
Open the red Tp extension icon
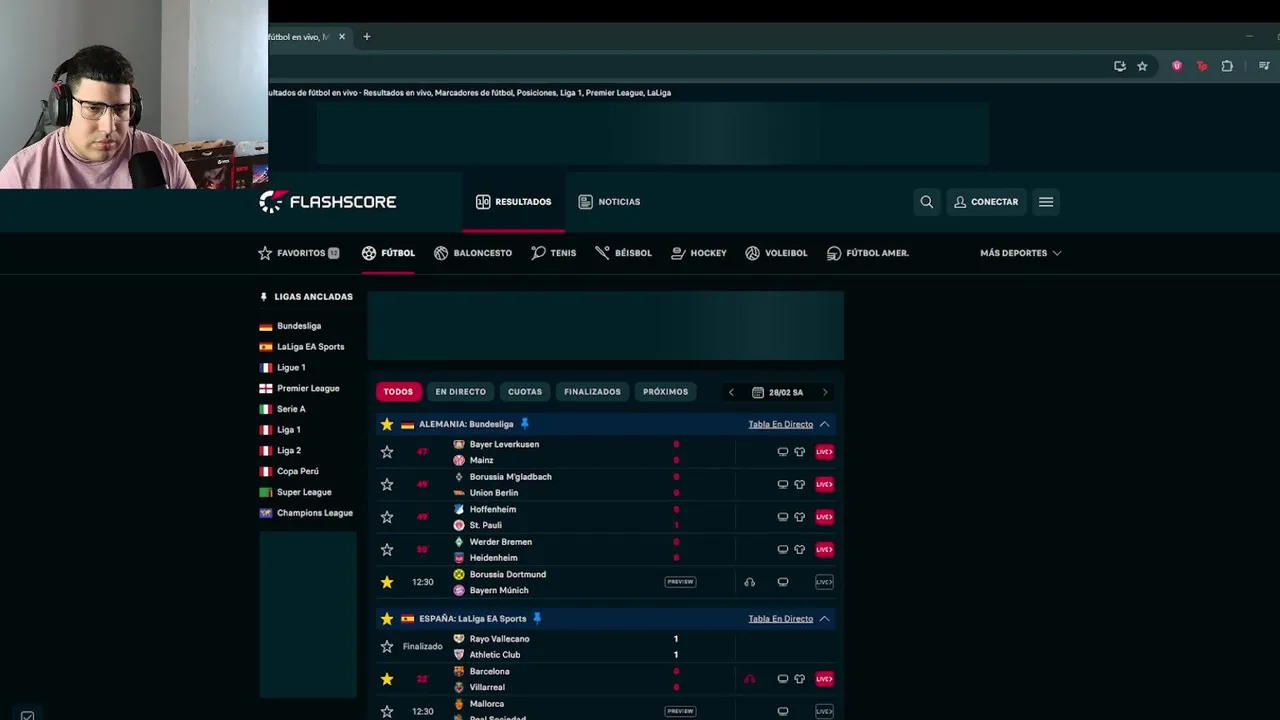pyautogui.click(x=1201, y=66)
